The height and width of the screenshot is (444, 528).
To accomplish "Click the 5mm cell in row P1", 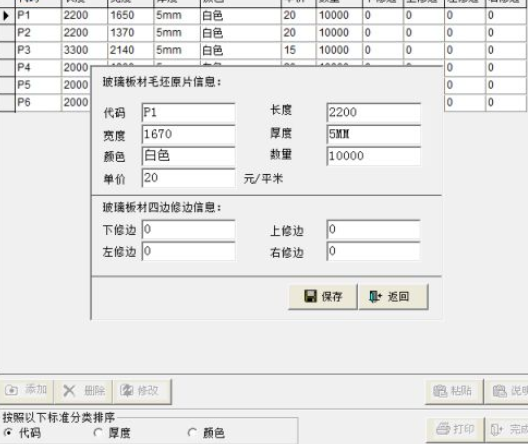I will click(177, 15).
